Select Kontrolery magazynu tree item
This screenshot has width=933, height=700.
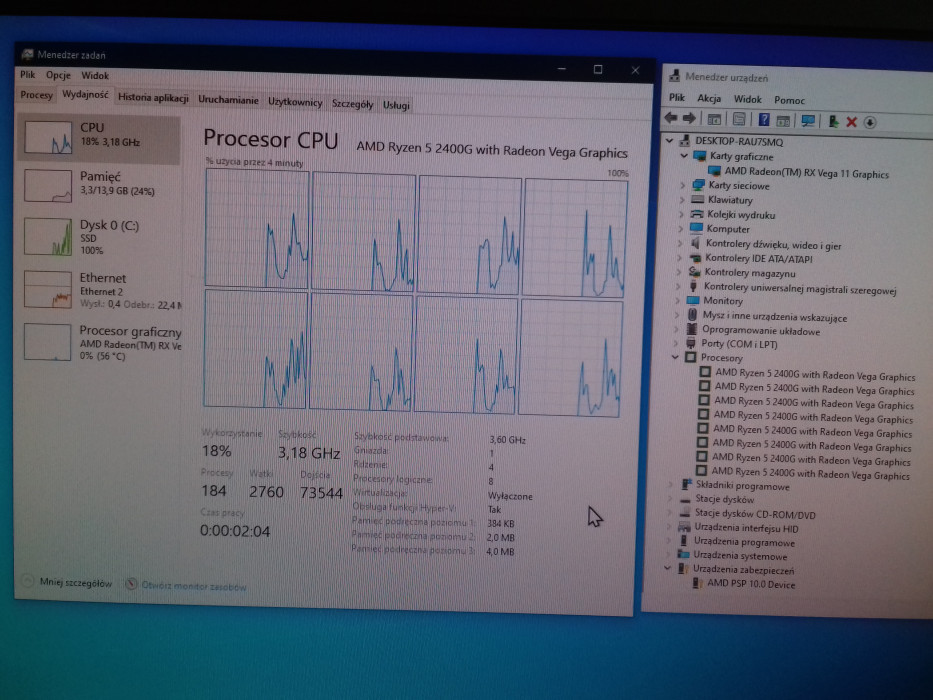point(750,273)
